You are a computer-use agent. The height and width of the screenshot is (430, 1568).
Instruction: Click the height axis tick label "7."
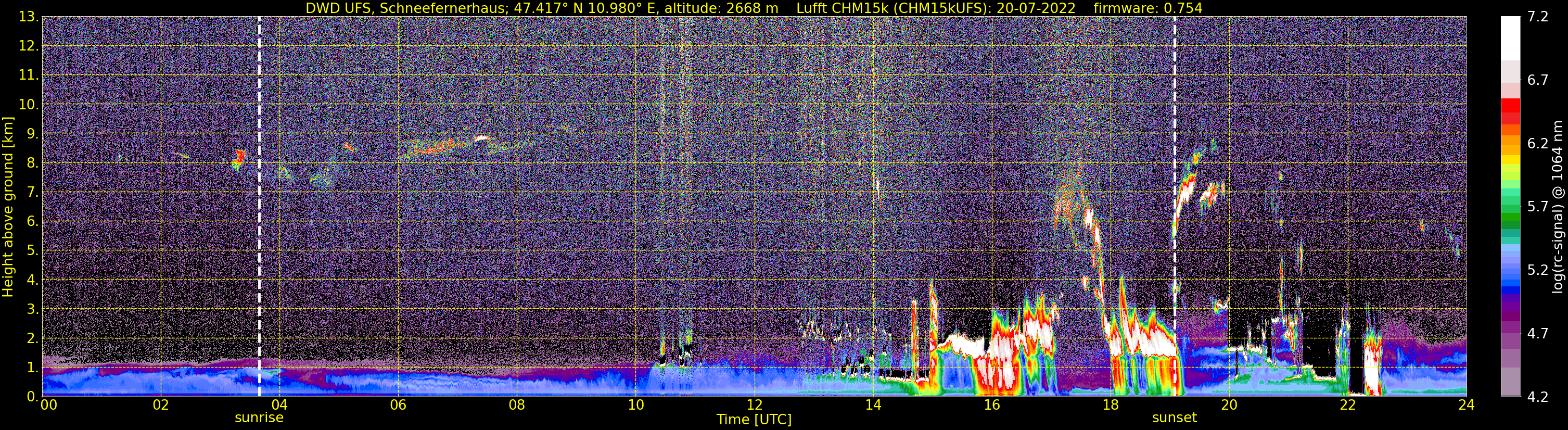[x=32, y=192]
